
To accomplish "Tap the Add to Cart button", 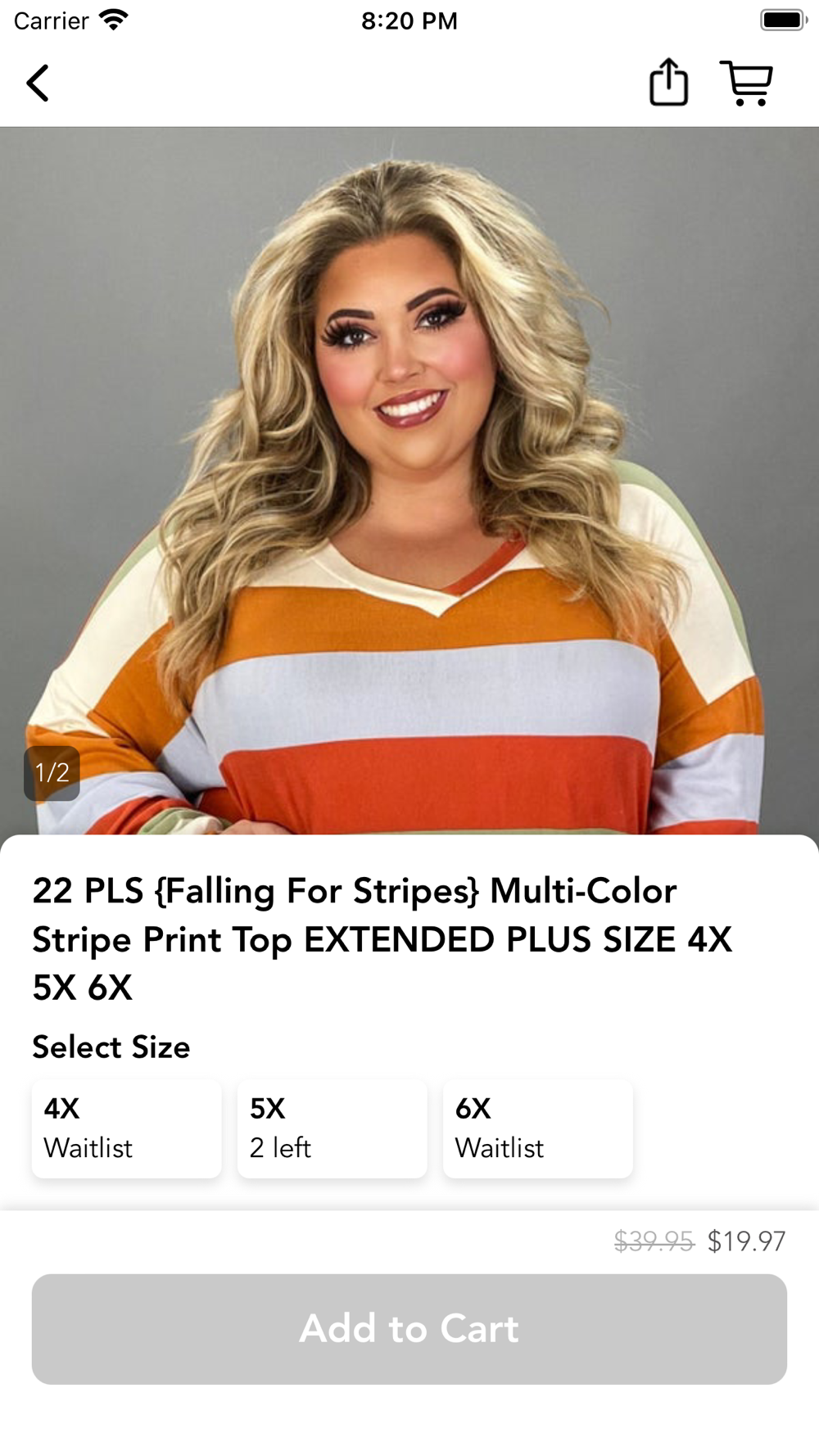I will pos(409,1328).
